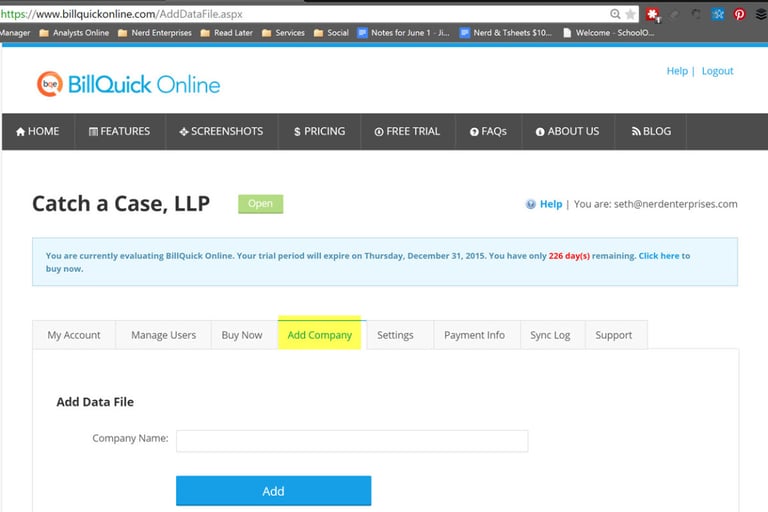Click the green Open button
This screenshot has height=512, width=768.
coord(261,204)
